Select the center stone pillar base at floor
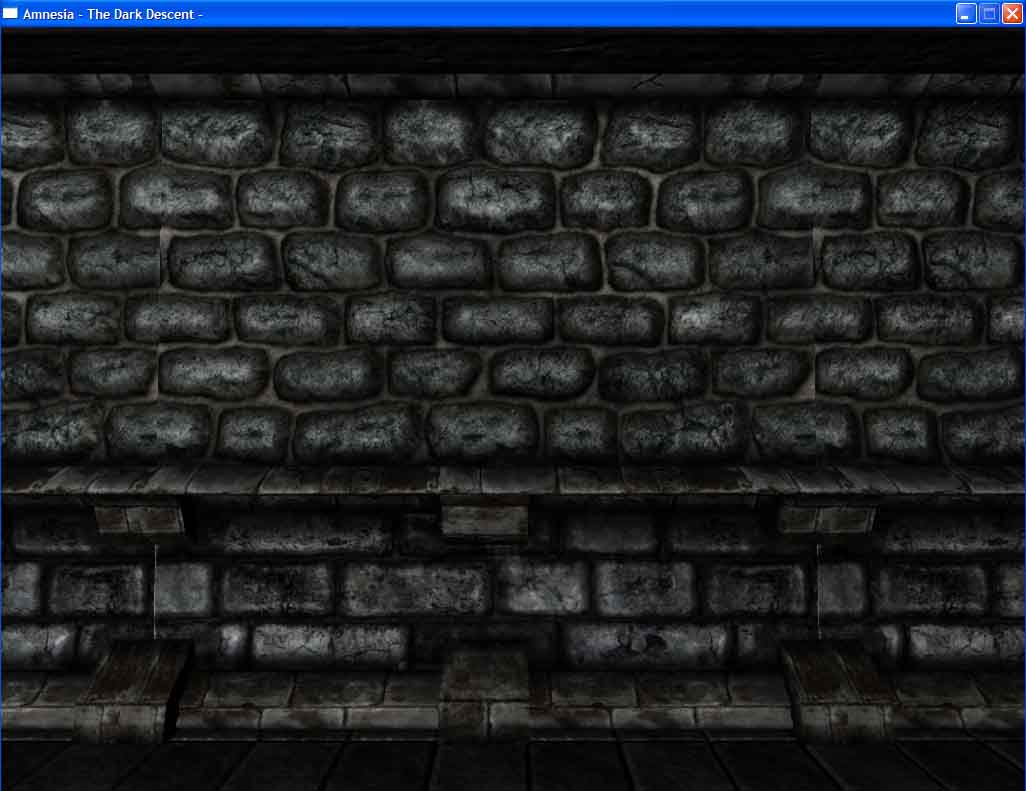1026x791 pixels. [484, 690]
